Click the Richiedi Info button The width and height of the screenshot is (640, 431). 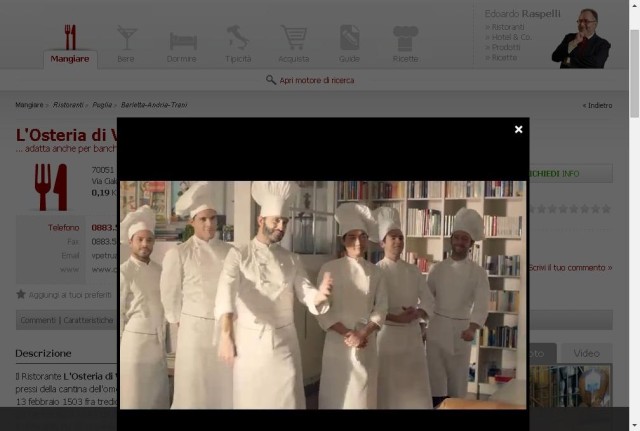(571, 173)
